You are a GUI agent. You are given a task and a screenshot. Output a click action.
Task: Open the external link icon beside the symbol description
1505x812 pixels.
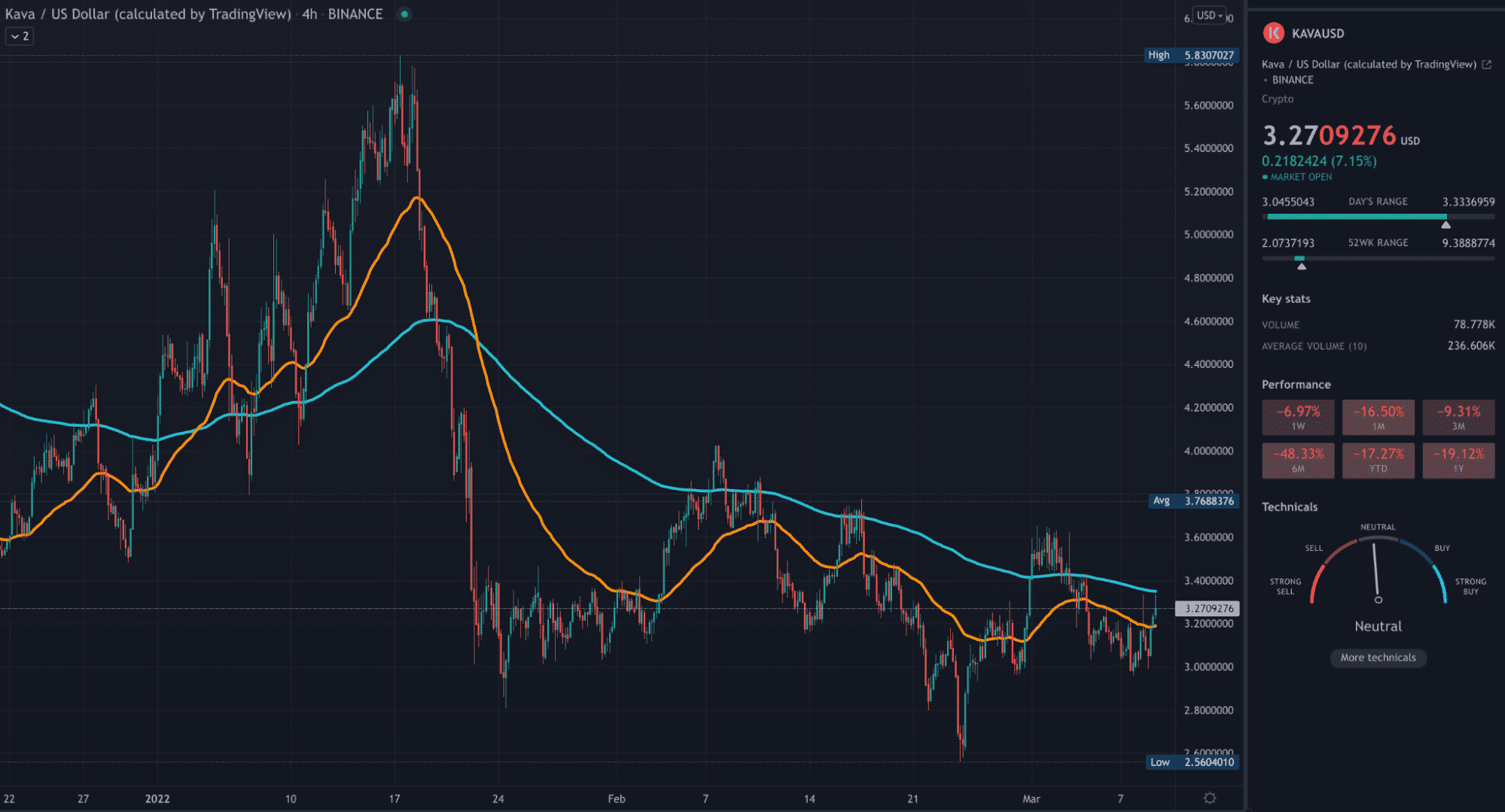point(1487,65)
